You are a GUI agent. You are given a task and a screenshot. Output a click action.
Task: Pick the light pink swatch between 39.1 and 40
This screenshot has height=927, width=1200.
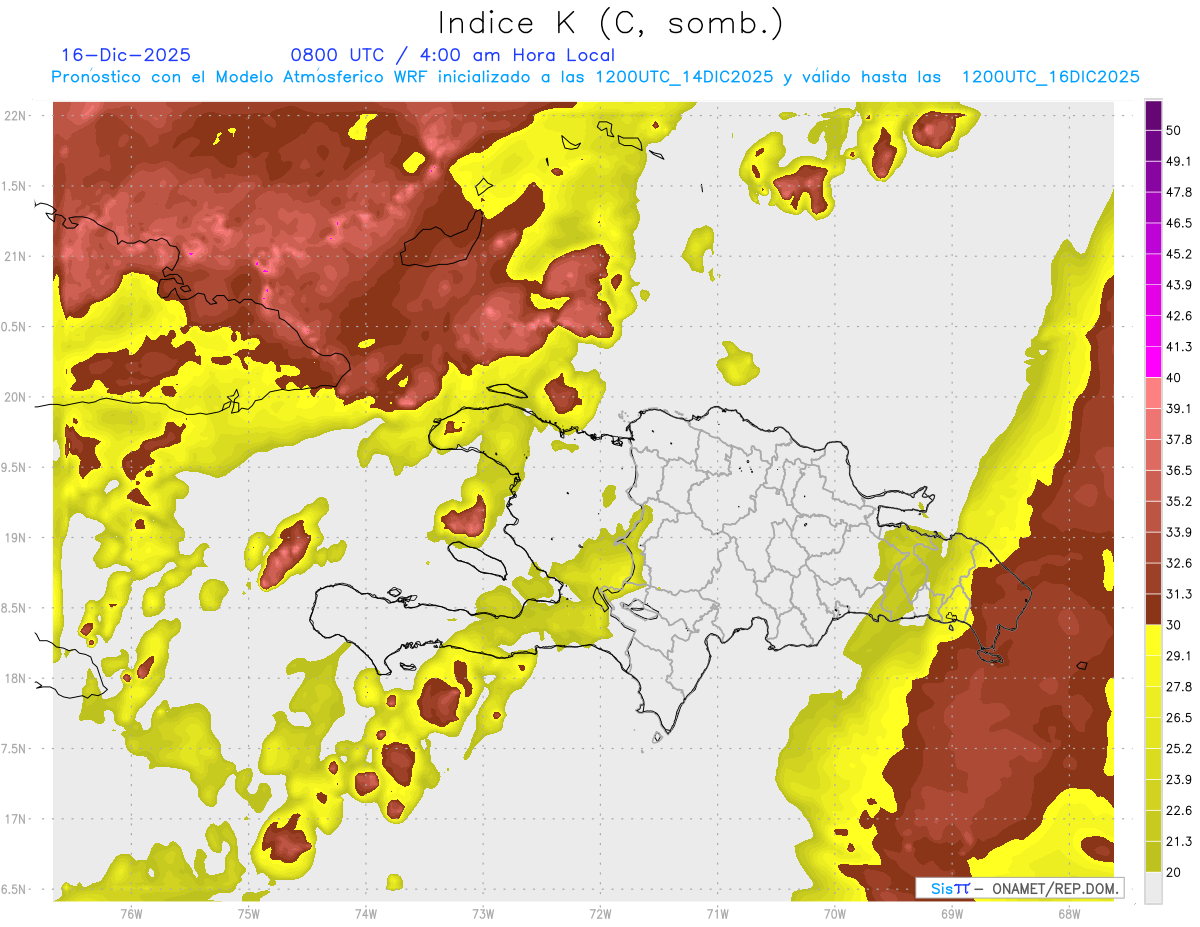click(x=1153, y=393)
